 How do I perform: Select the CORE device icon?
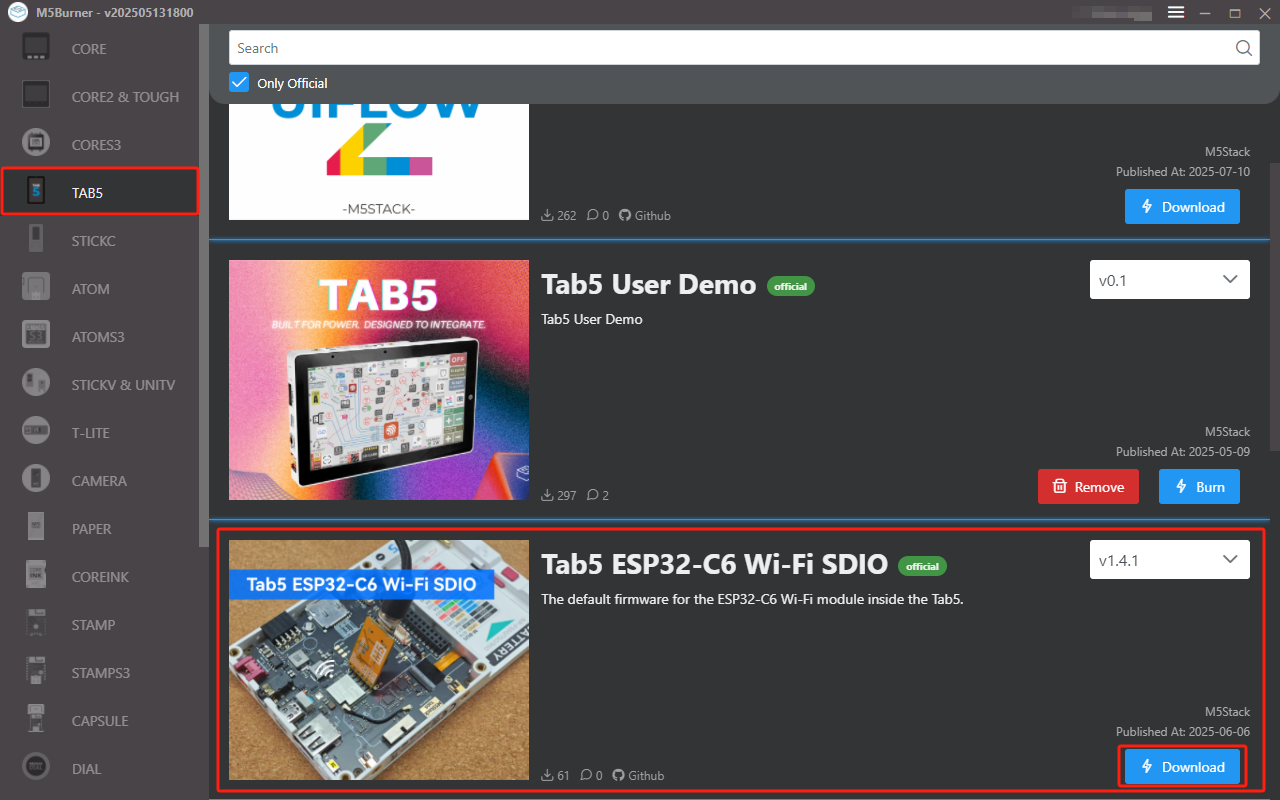pos(36,48)
